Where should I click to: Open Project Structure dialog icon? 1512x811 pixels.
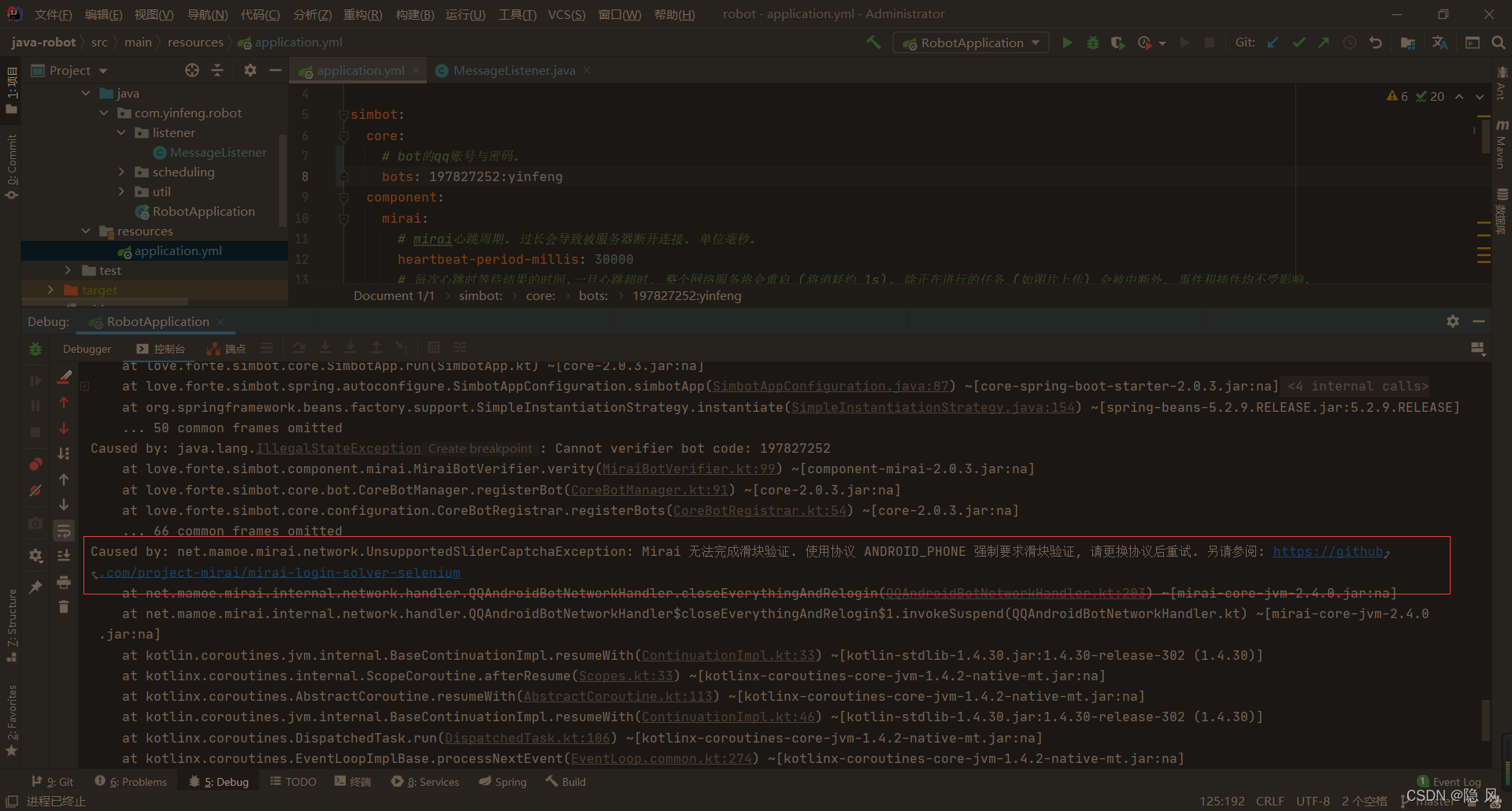pos(1408,43)
